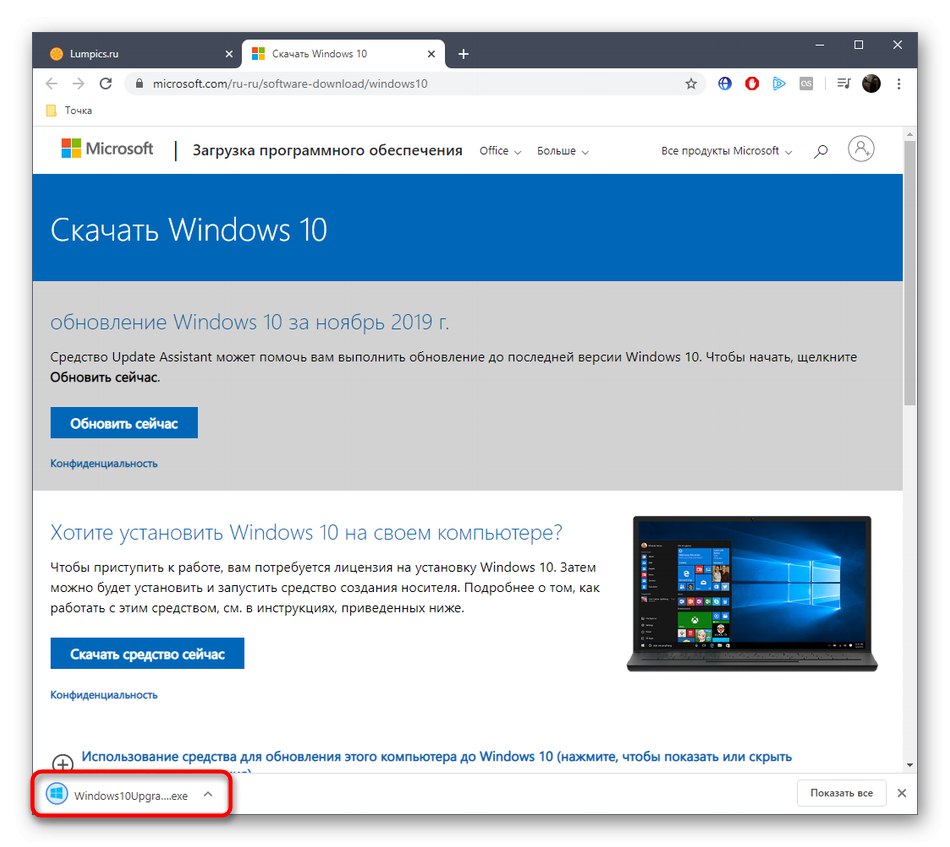Open the gray OS extension icon
The image size is (950, 847).
806,84
